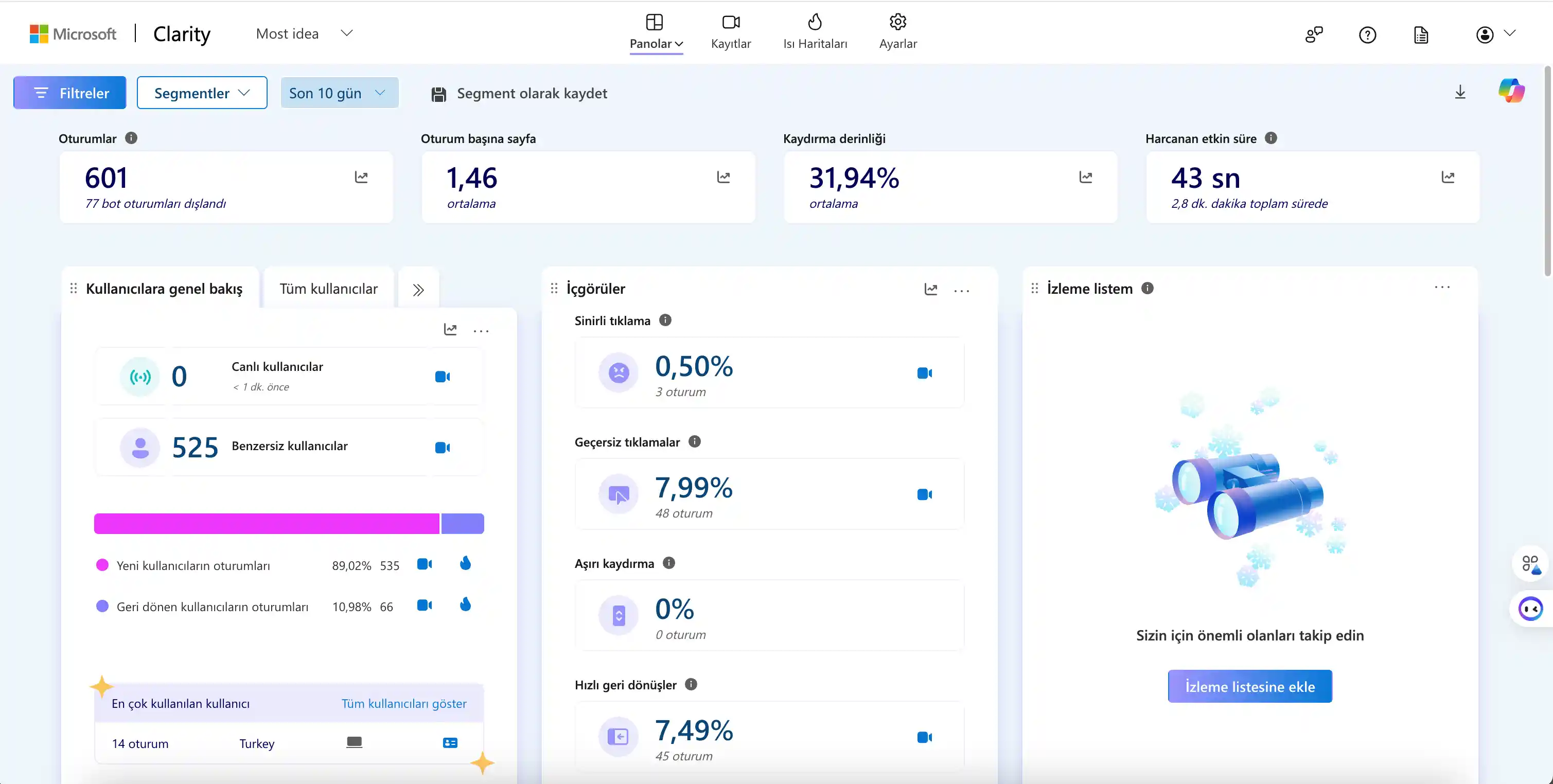Watch Sinirli tıklama recordings

925,373
